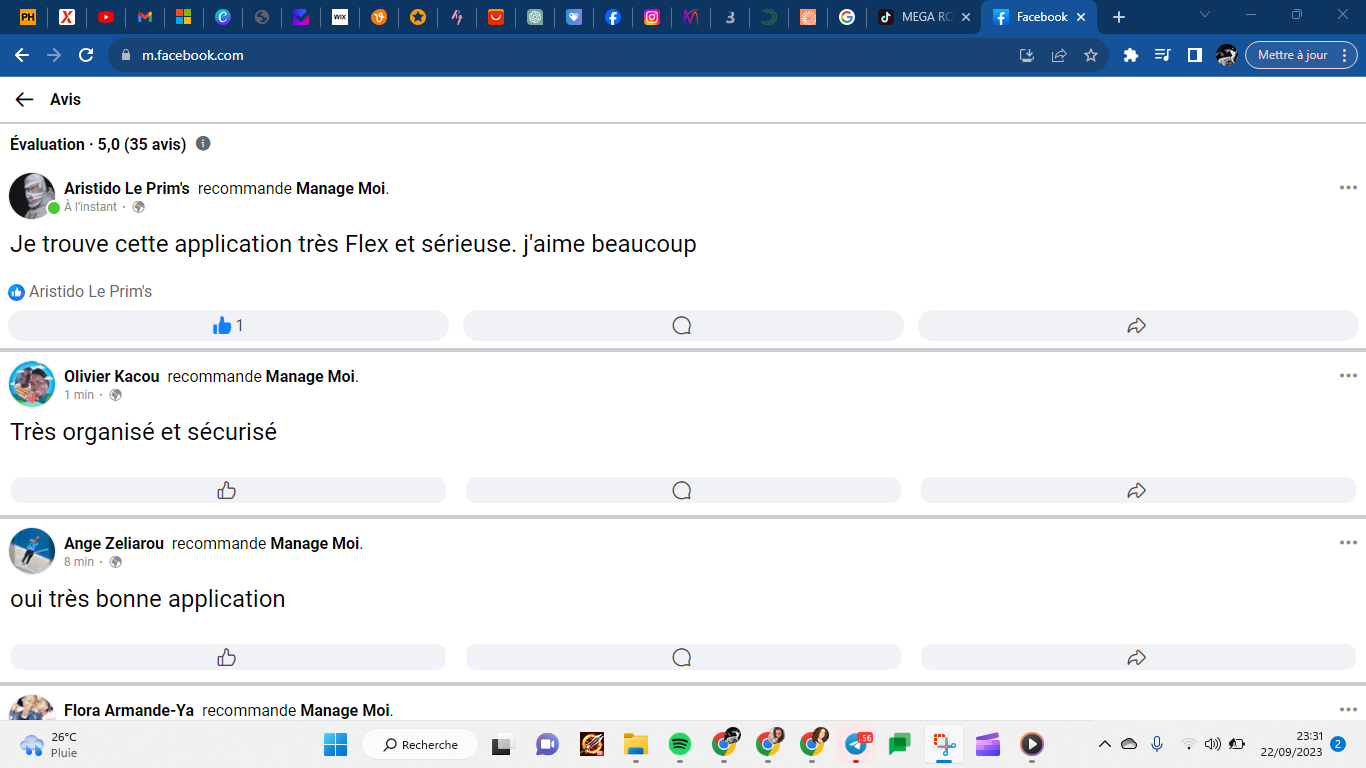
Task: Open options menu for Aristido Le Prim's review
Action: point(1348,188)
